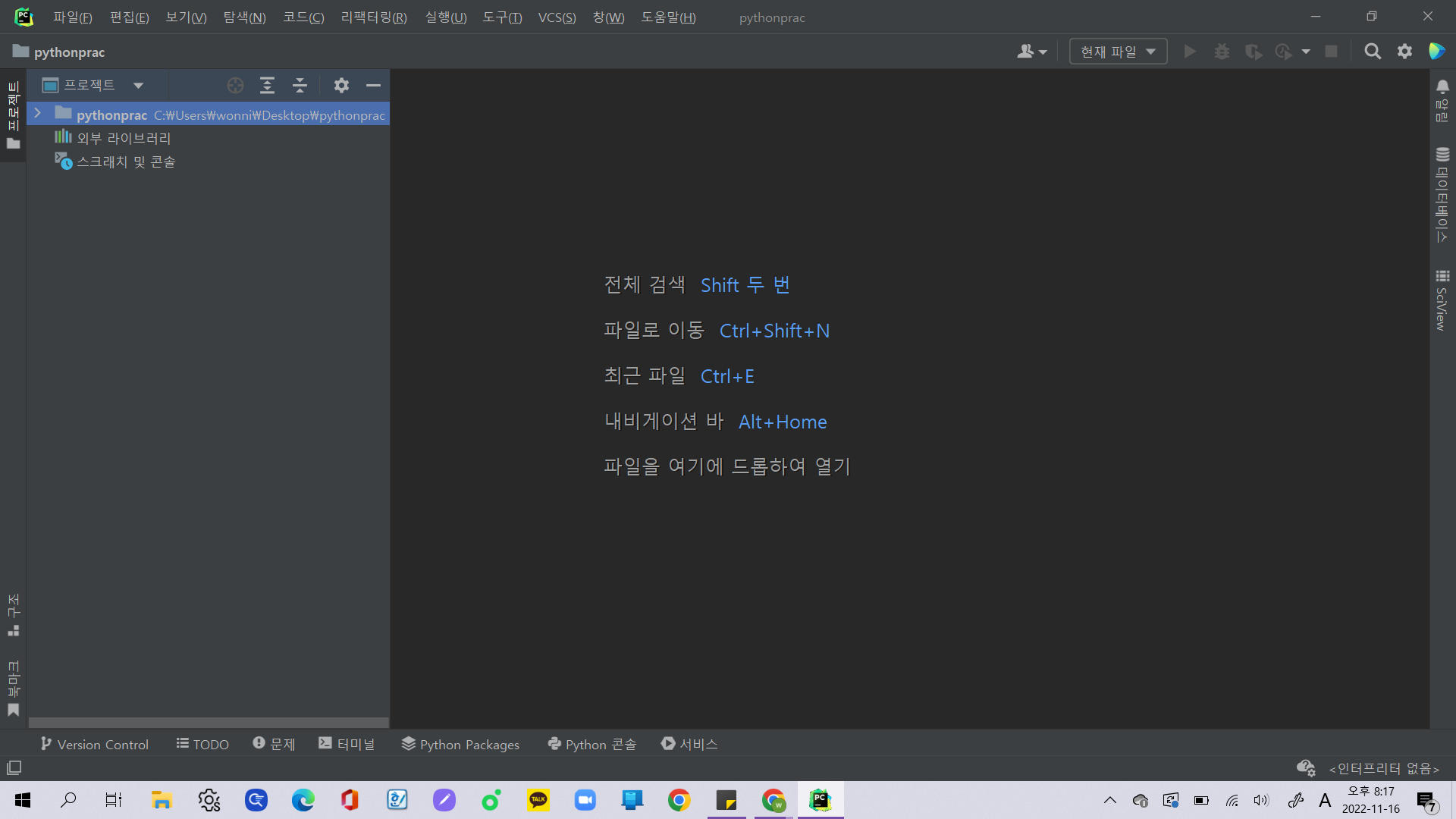
Task: Open the Python Console tab
Action: point(592,744)
